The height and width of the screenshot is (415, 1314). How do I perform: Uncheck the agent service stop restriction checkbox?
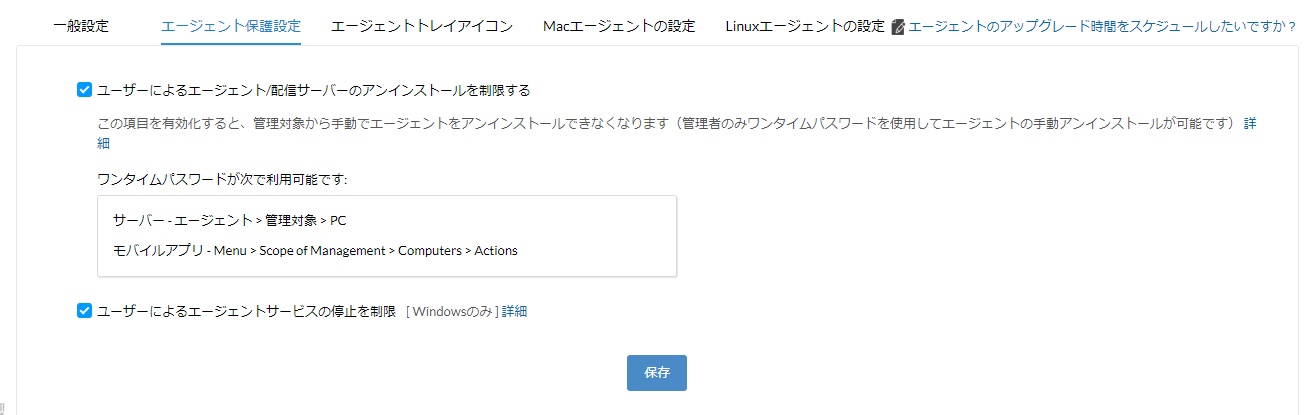pos(84,311)
